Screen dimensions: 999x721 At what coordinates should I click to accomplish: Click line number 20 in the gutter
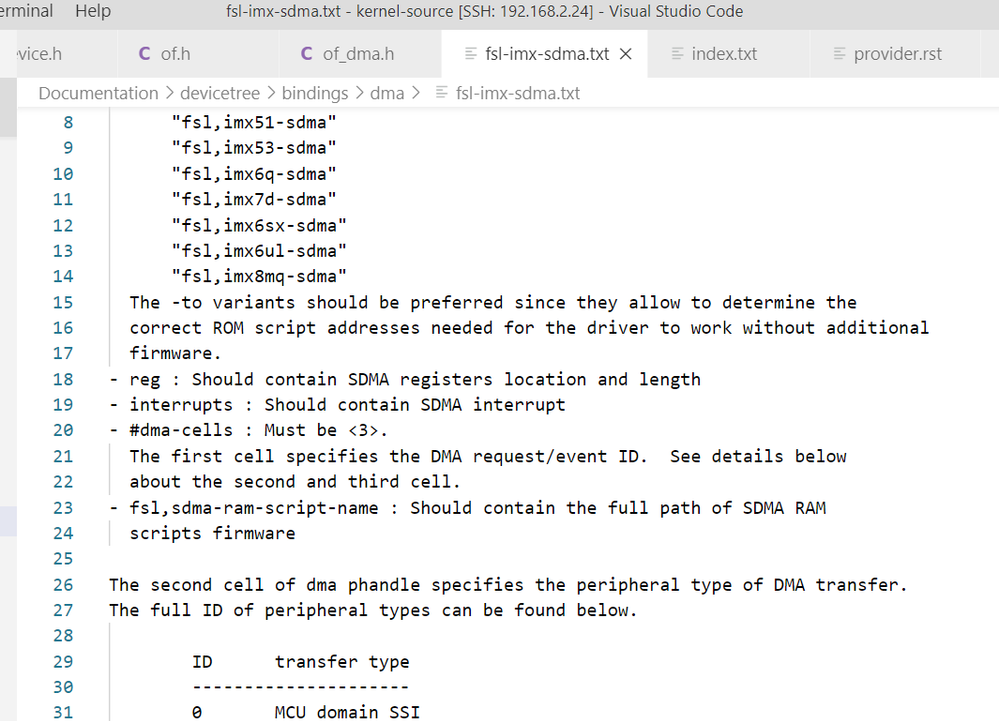pos(62,430)
